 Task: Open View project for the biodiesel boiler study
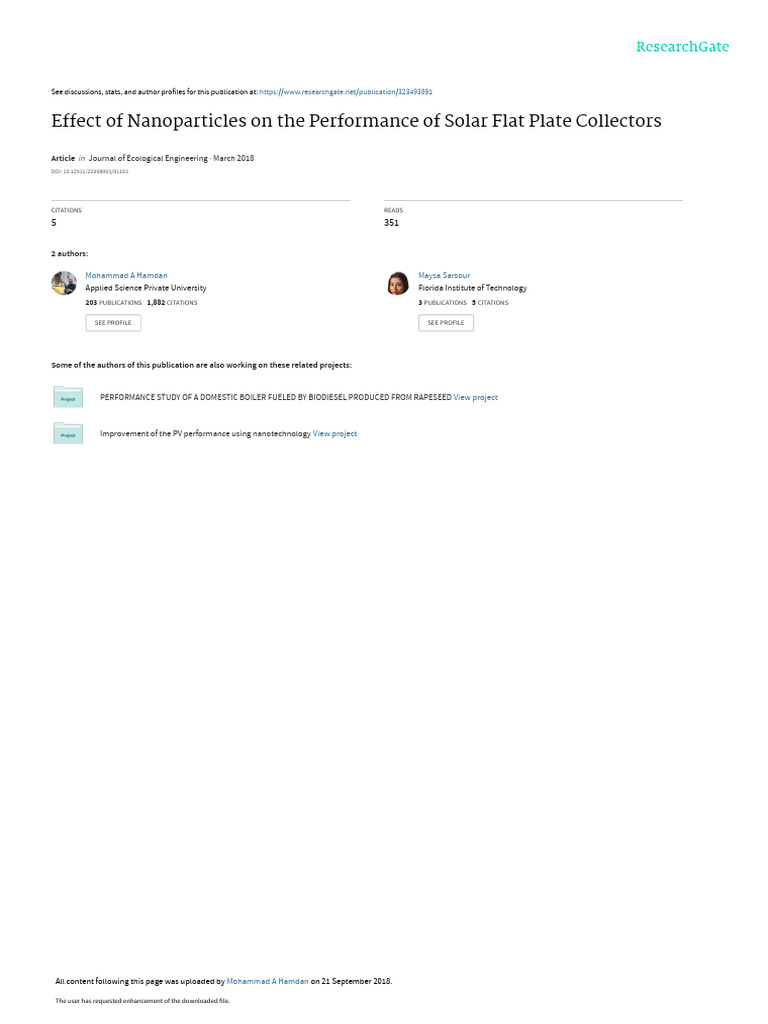click(x=475, y=397)
